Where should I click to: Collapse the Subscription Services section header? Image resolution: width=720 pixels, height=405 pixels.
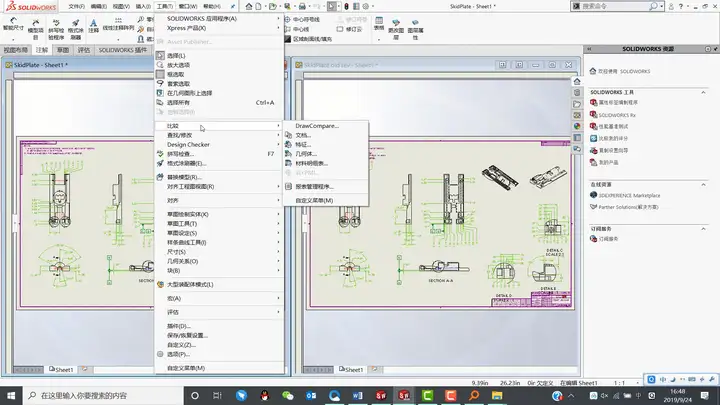pos(703,229)
